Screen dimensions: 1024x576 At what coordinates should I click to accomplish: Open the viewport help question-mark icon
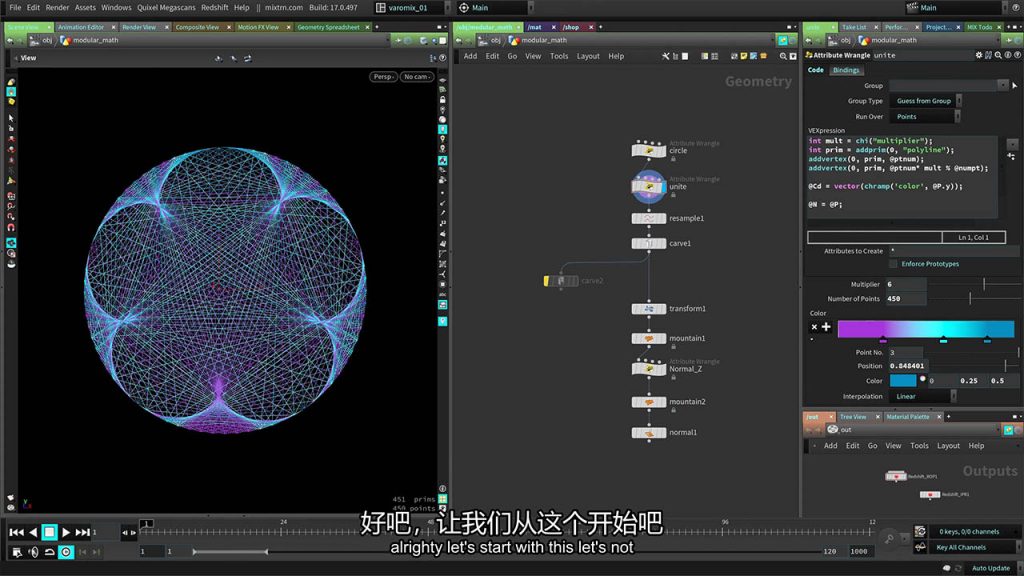[x=443, y=58]
